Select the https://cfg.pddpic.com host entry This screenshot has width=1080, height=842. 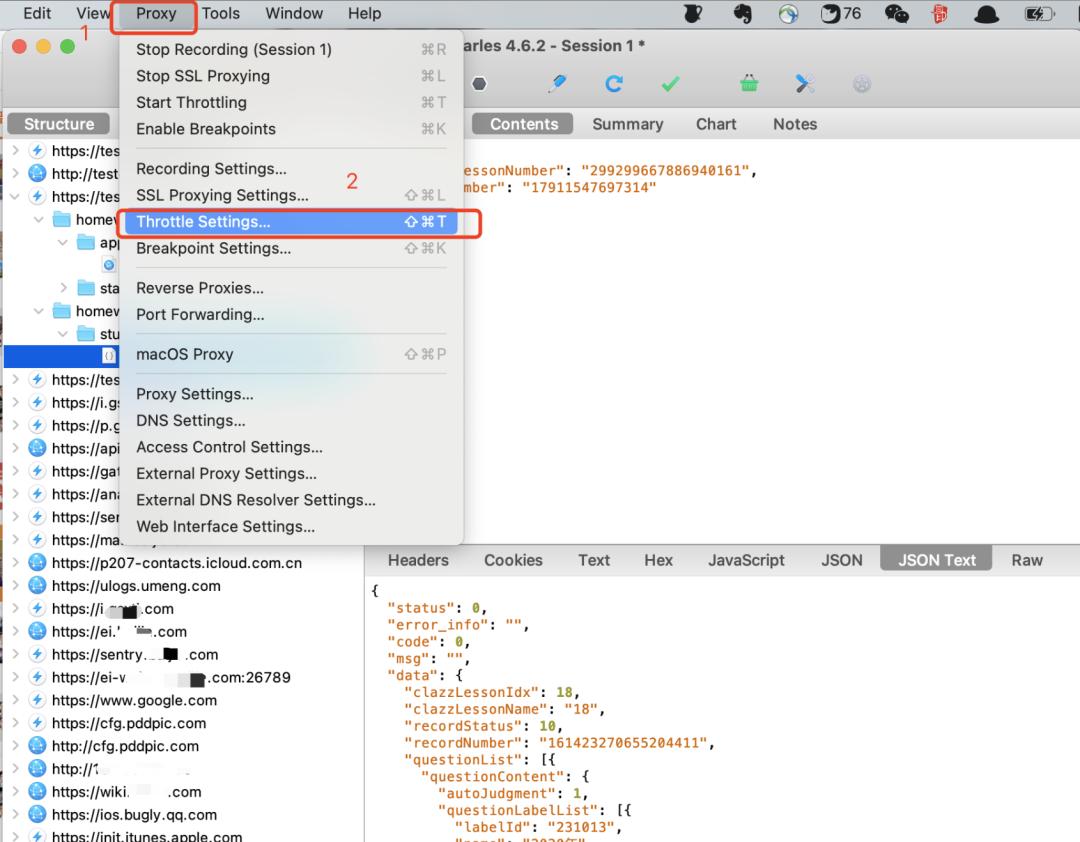[x=128, y=723]
